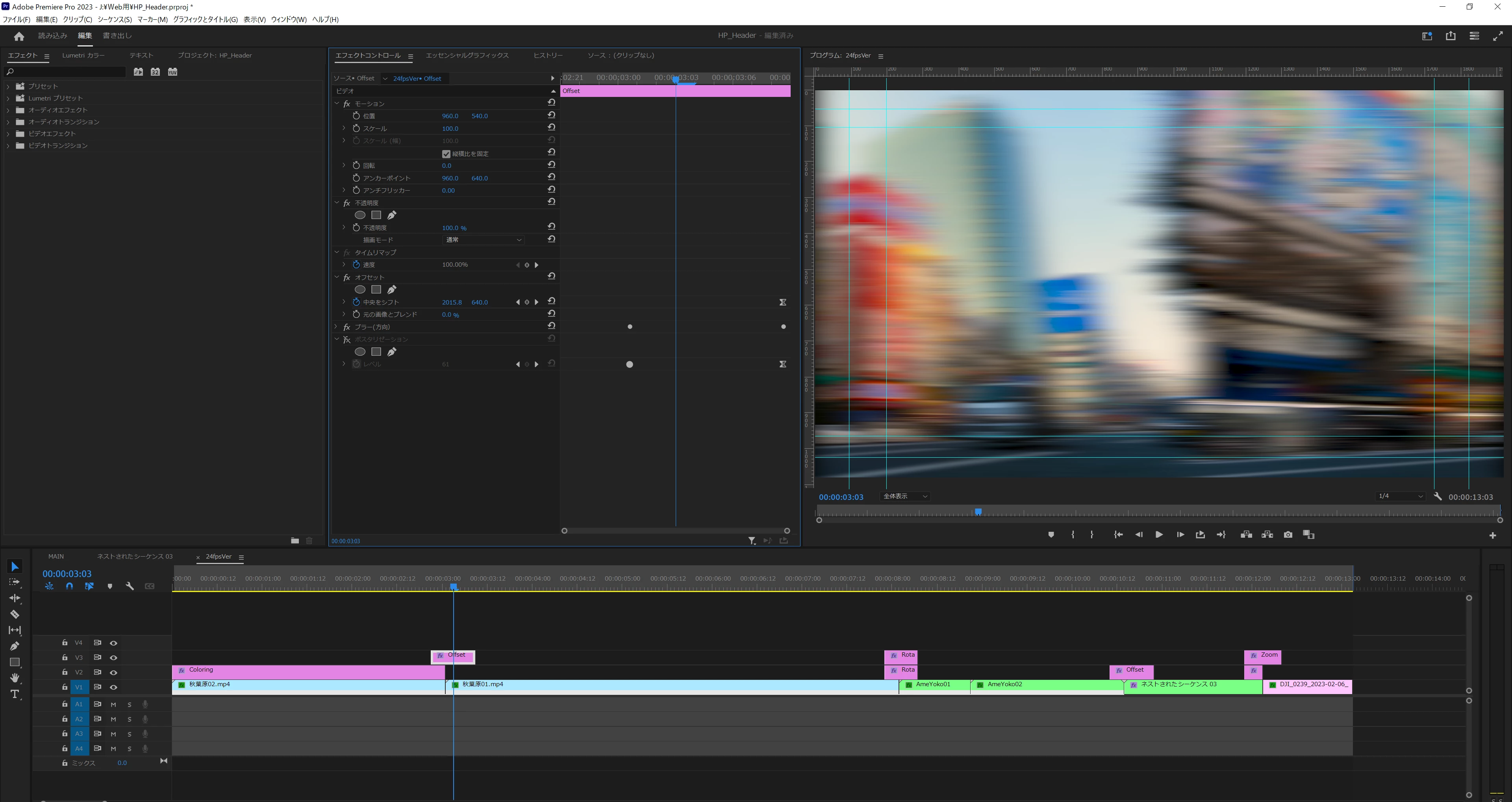Hide track V3 with eye icon
This screenshot has height=802, width=1512.
pyautogui.click(x=114, y=657)
